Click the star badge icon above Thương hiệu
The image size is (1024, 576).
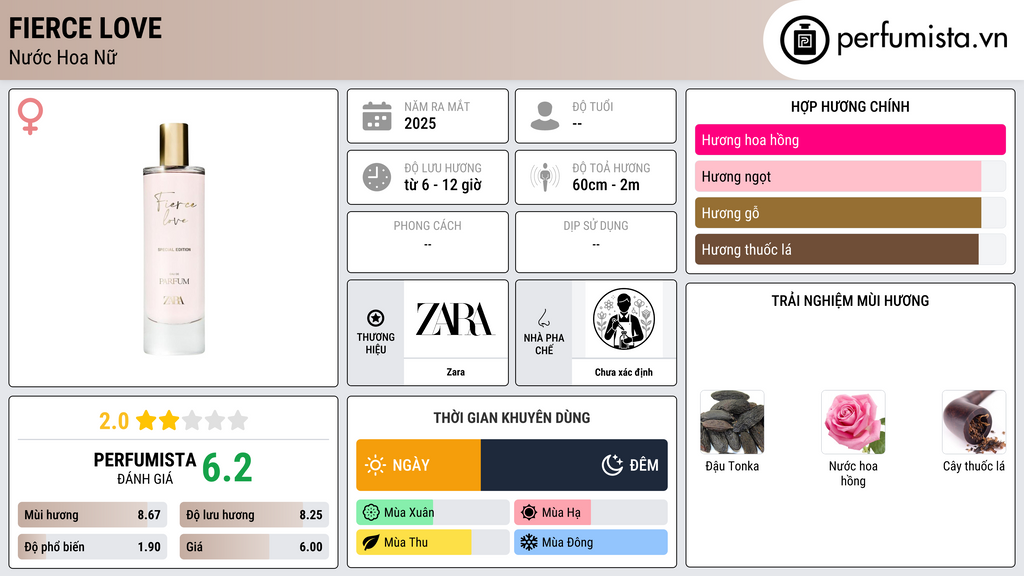[x=376, y=318]
